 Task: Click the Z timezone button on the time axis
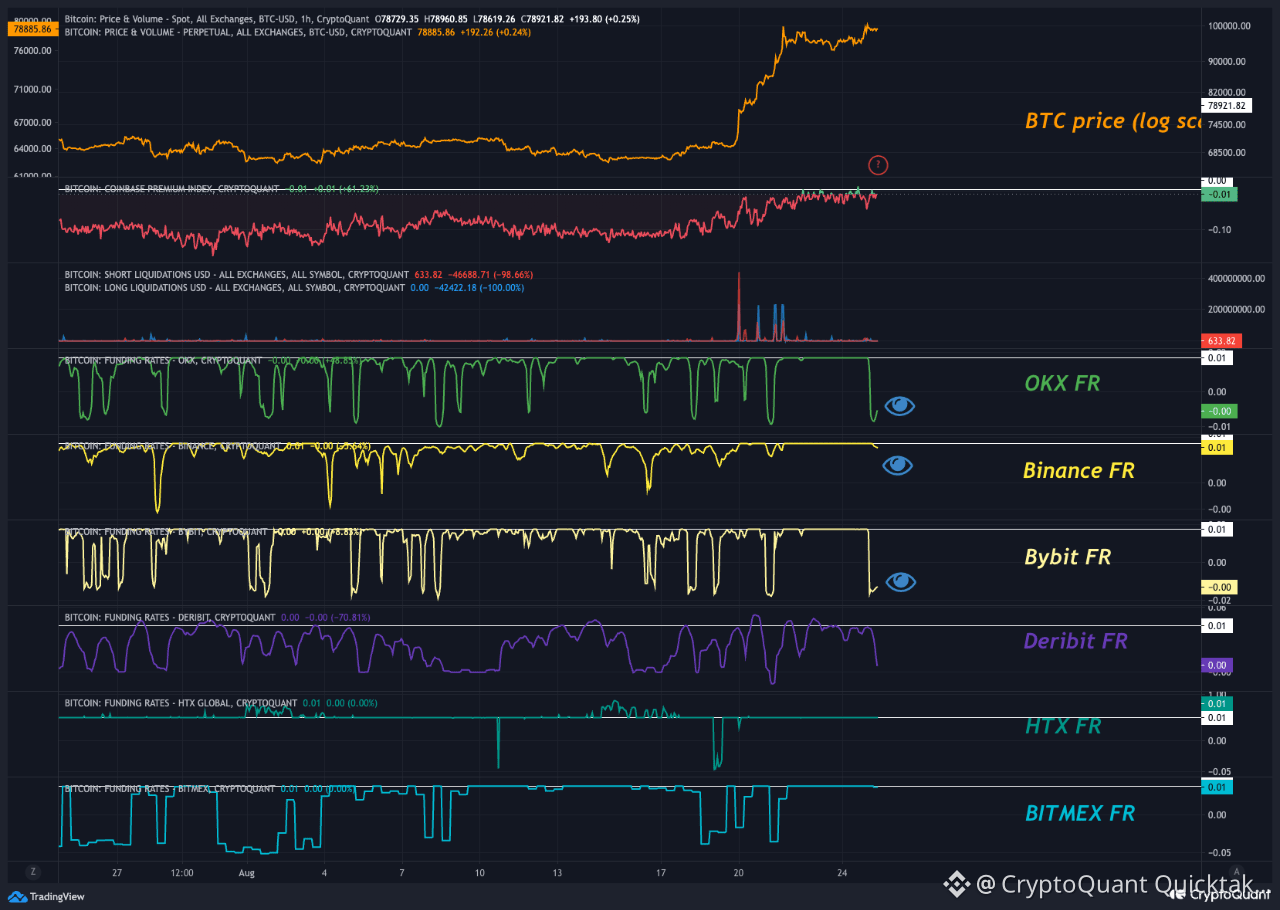click(33, 872)
